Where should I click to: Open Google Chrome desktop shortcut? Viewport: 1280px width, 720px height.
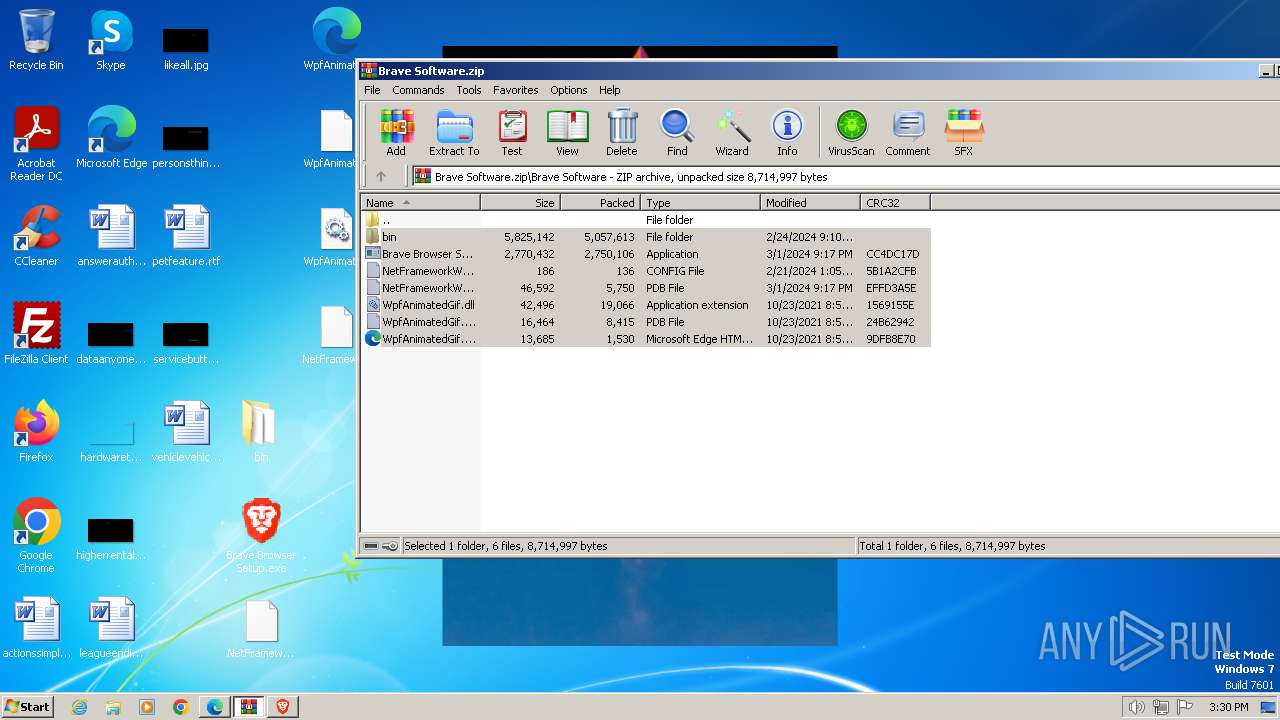coord(36,536)
